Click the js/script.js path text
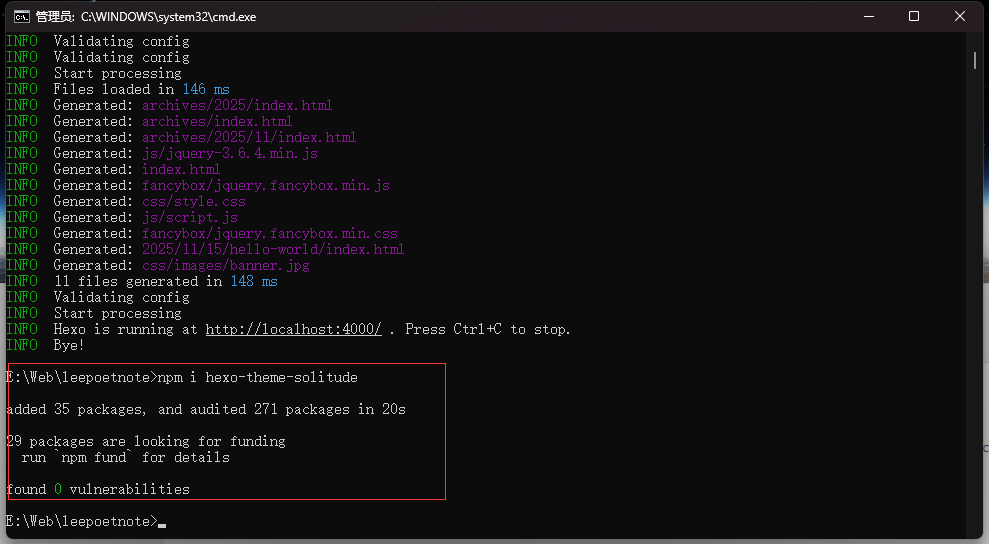This screenshot has height=544, width=989. tap(189, 217)
